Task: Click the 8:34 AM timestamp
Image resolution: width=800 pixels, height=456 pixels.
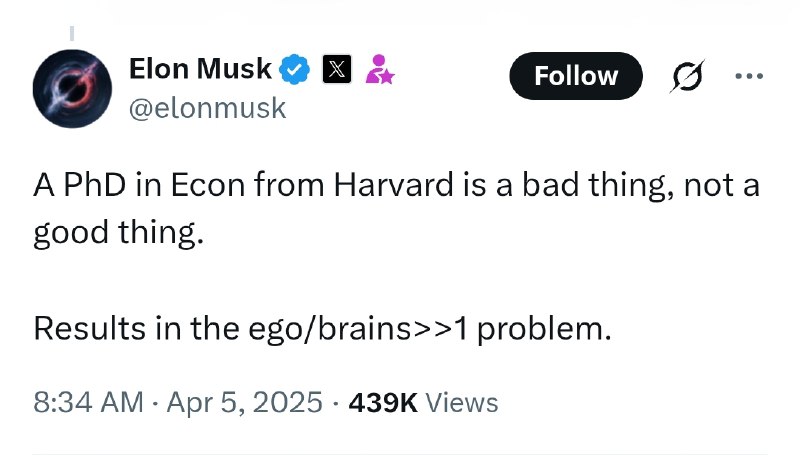Action: 88,402
